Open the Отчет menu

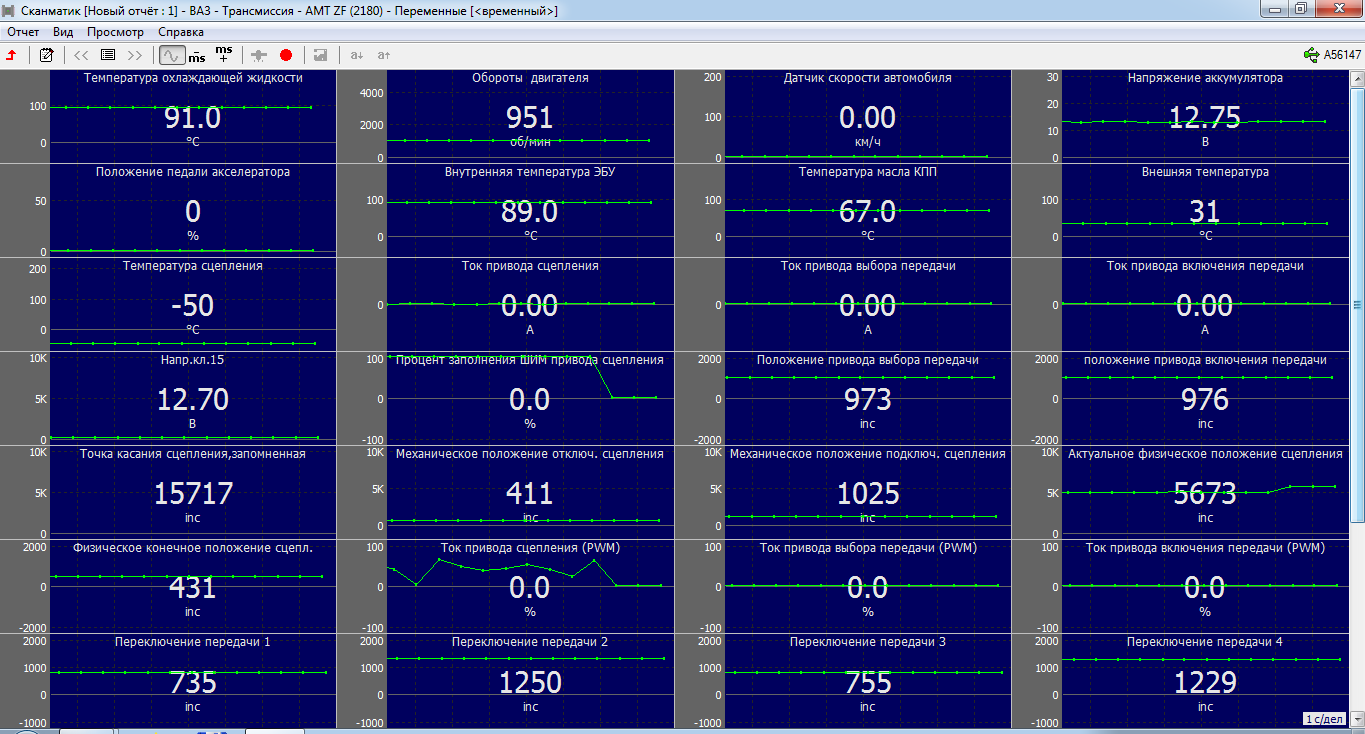pyautogui.click(x=23, y=32)
